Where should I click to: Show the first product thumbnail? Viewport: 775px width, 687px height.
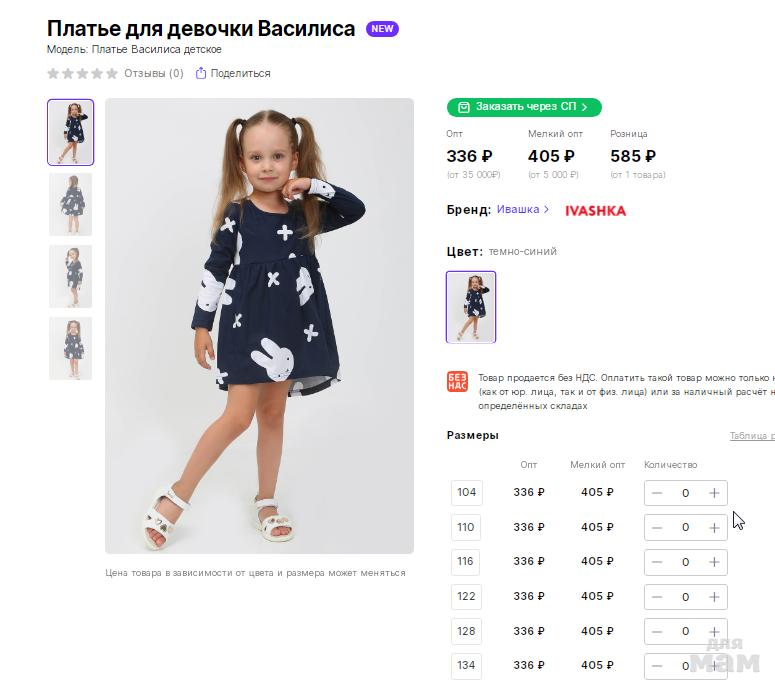71,132
